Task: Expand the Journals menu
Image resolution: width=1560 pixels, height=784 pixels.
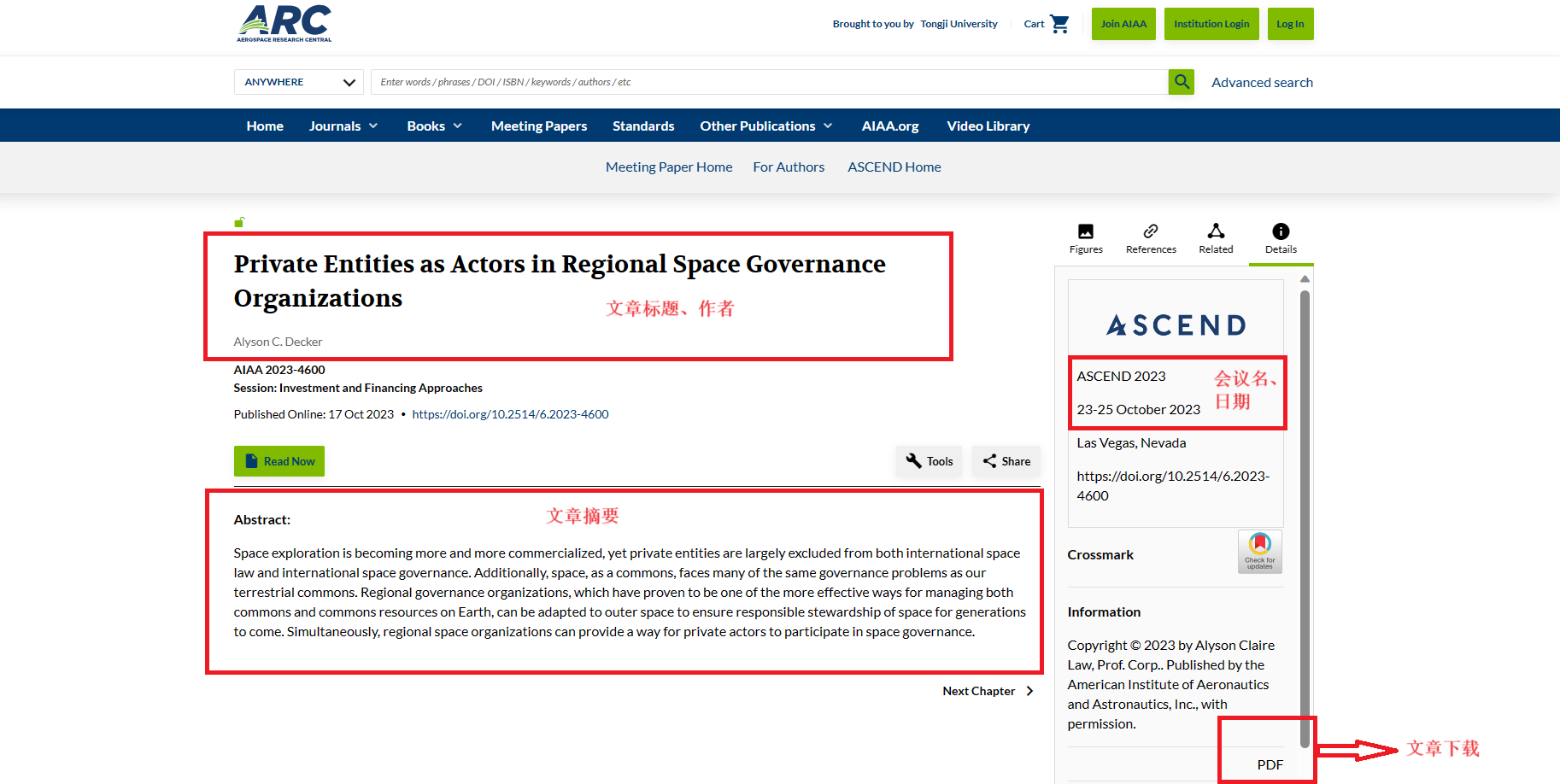Action: click(343, 126)
